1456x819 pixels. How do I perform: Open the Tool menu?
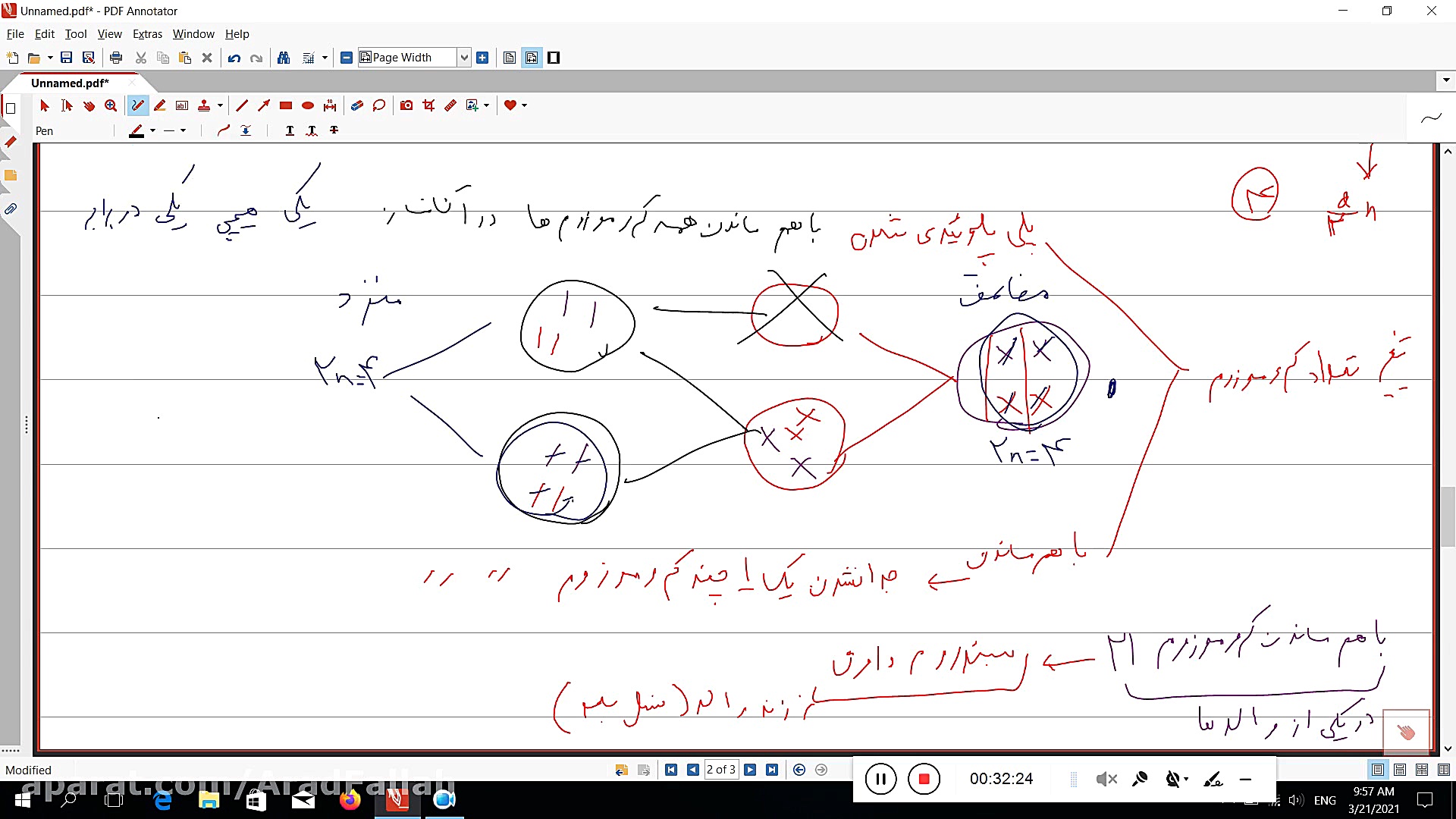click(75, 34)
